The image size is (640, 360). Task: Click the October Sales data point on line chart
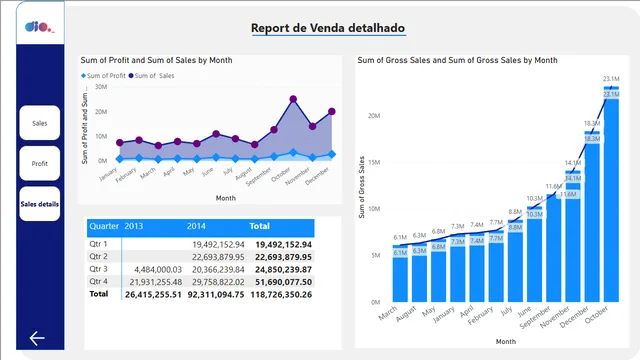click(x=293, y=99)
